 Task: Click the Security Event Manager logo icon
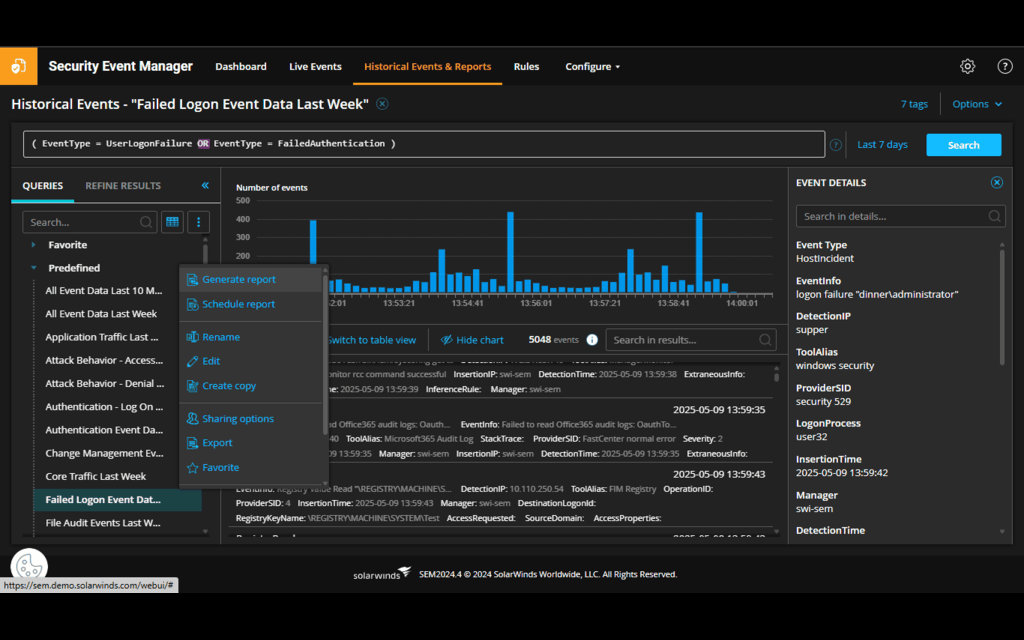click(x=18, y=67)
